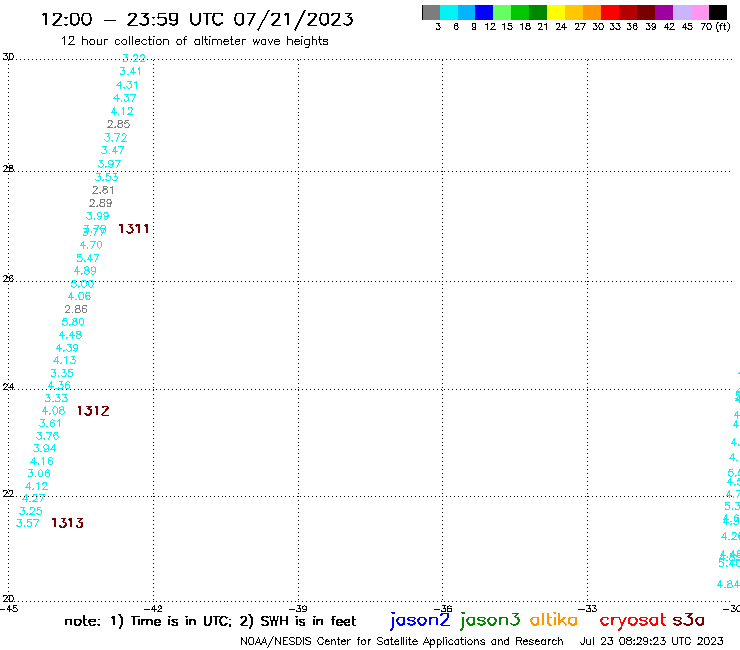Click the chart title date 07/21/2023

(293, 20)
